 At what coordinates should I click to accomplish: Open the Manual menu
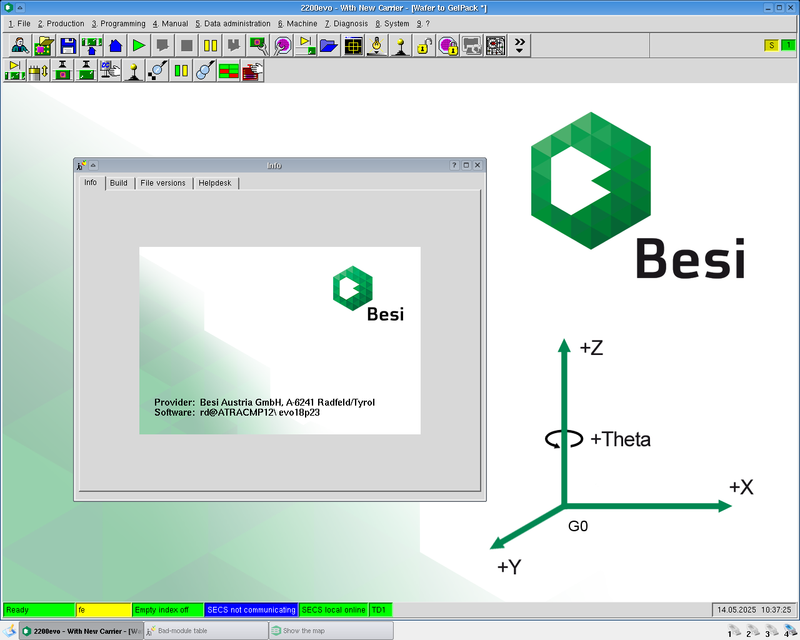[170, 23]
